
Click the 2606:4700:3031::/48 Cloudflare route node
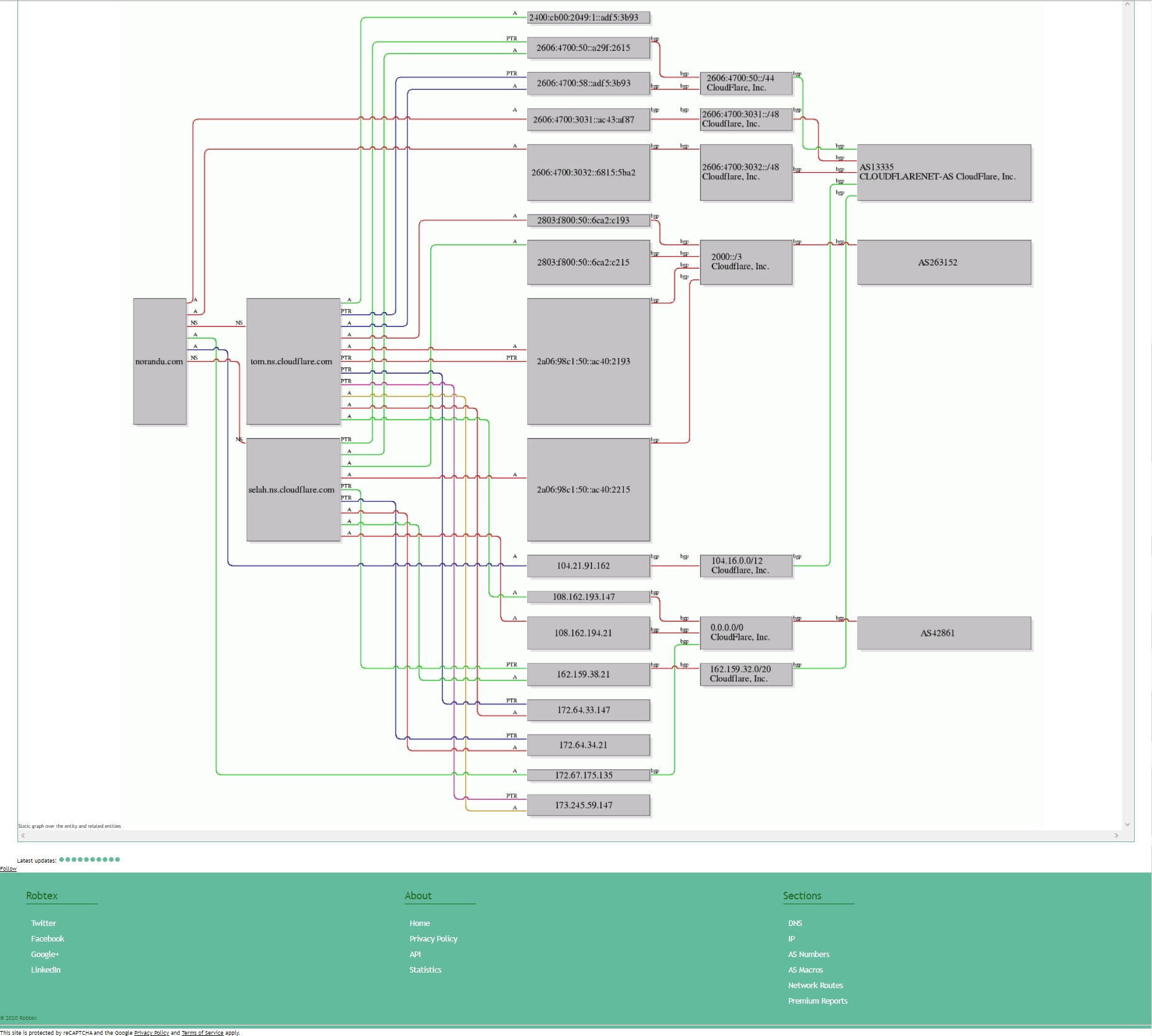pyautogui.click(x=746, y=119)
